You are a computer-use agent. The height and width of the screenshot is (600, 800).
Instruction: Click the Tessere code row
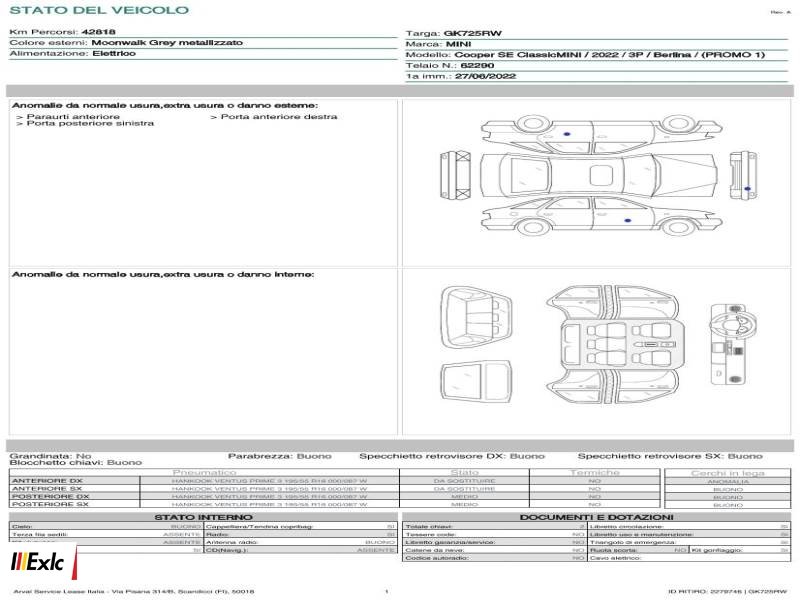point(494,534)
